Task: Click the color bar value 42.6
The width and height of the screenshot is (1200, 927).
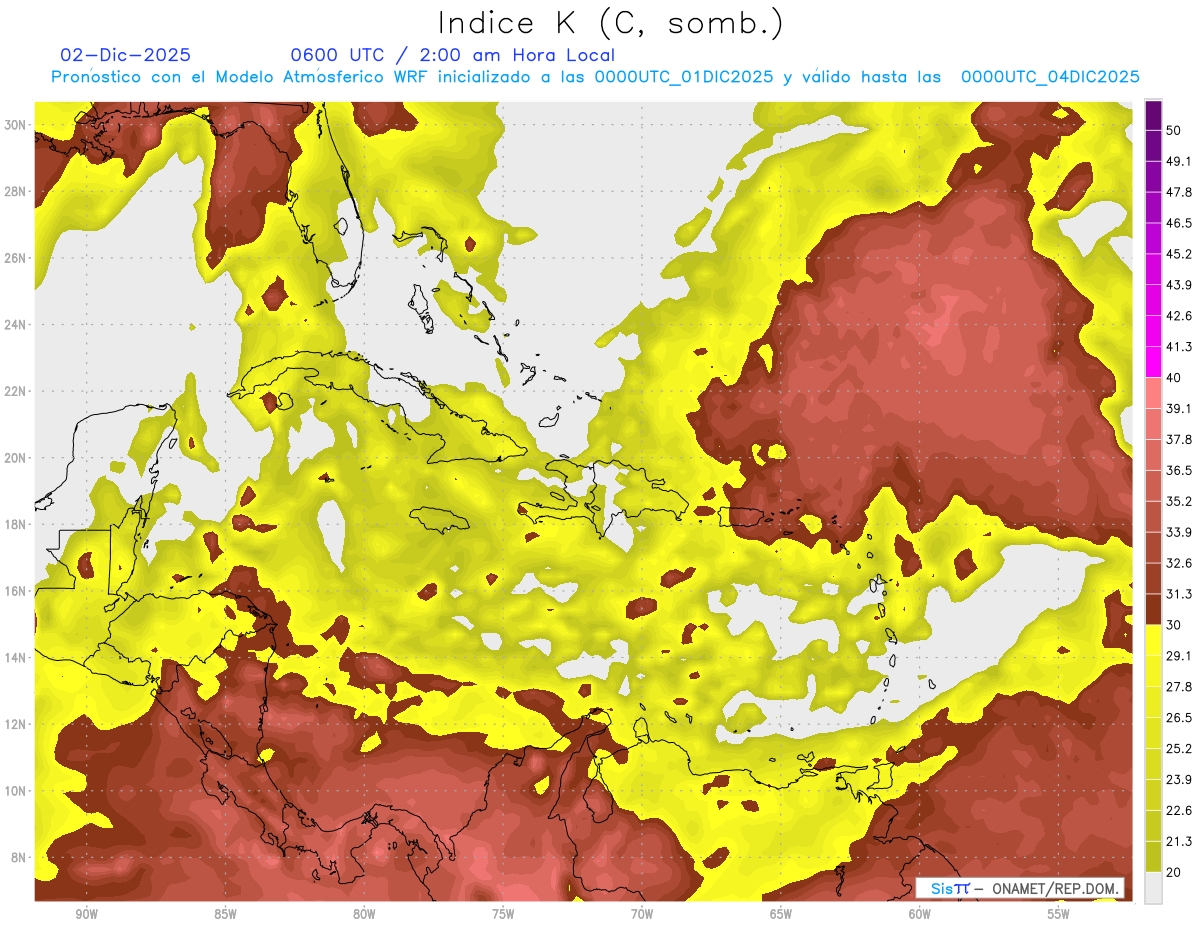Action: click(x=1179, y=316)
